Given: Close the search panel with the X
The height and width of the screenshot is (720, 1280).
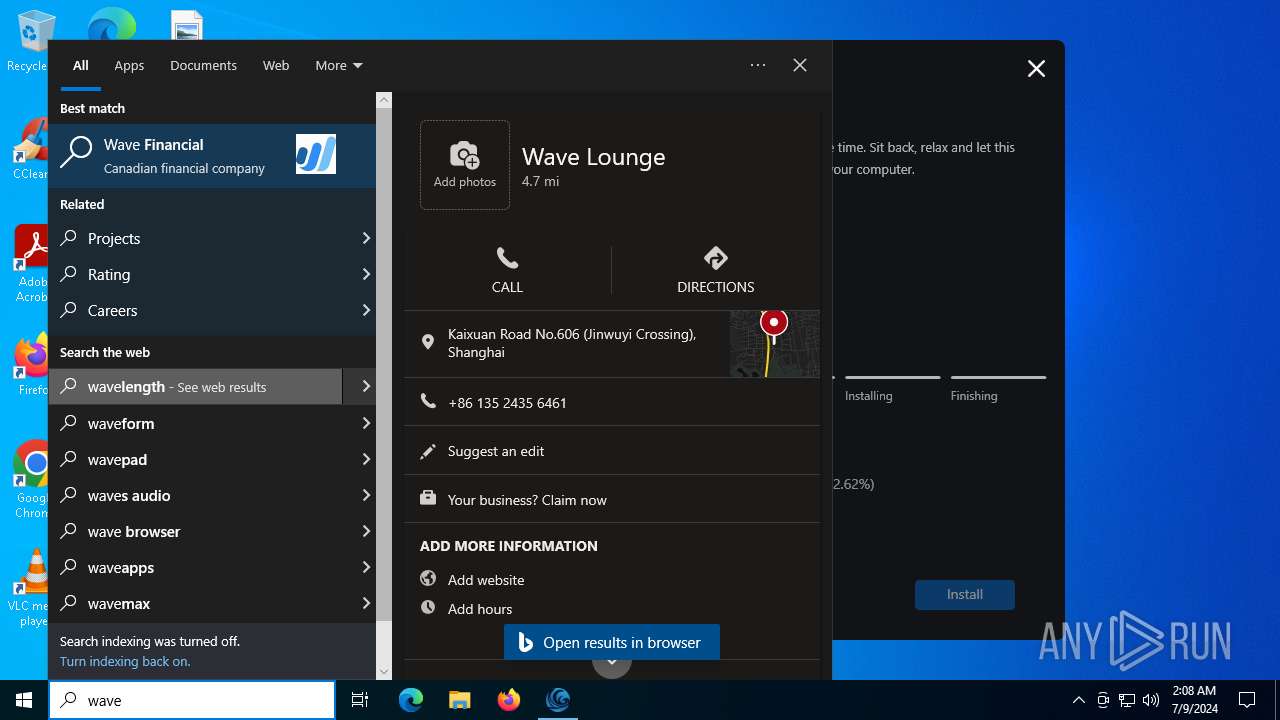Looking at the screenshot, I should pyautogui.click(x=800, y=65).
